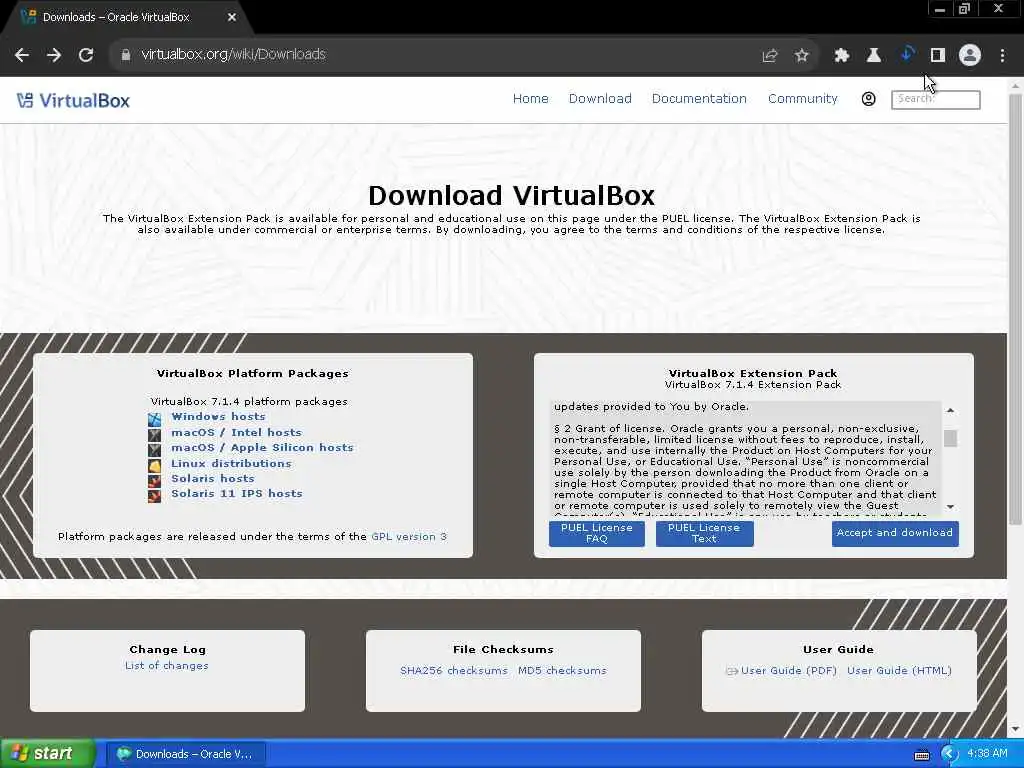Open macOS / Apple Silicon hosts link
Image resolution: width=1024 pixels, height=768 pixels.
click(x=262, y=447)
